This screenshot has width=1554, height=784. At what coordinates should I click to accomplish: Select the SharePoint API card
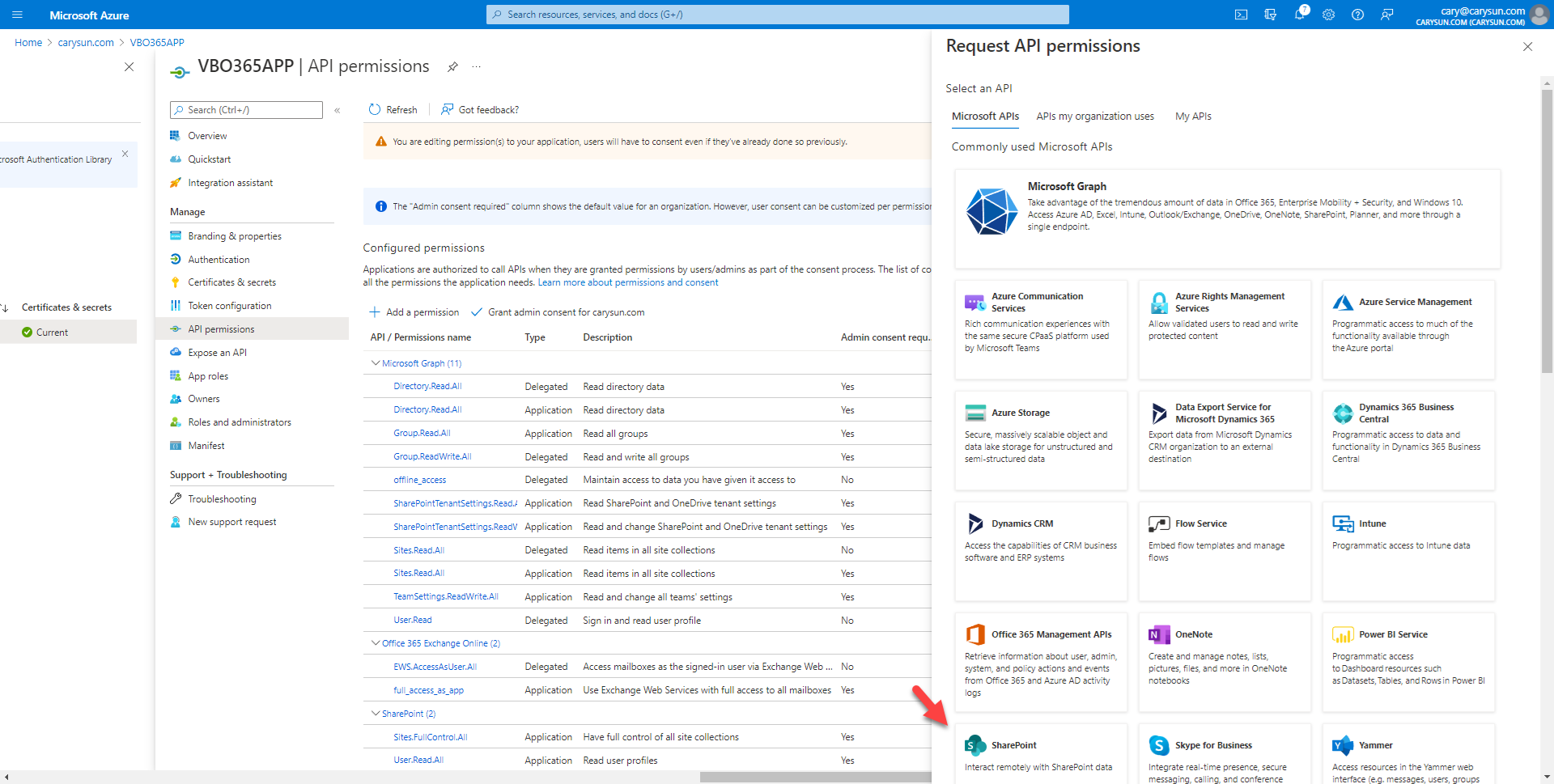[1041, 754]
